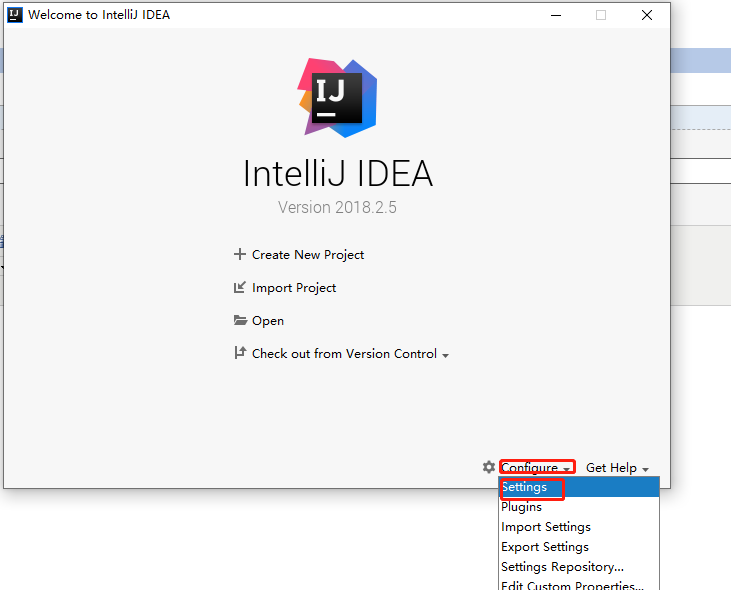731x590 pixels.
Task: Click the version control checkout icon
Action: pos(240,353)
